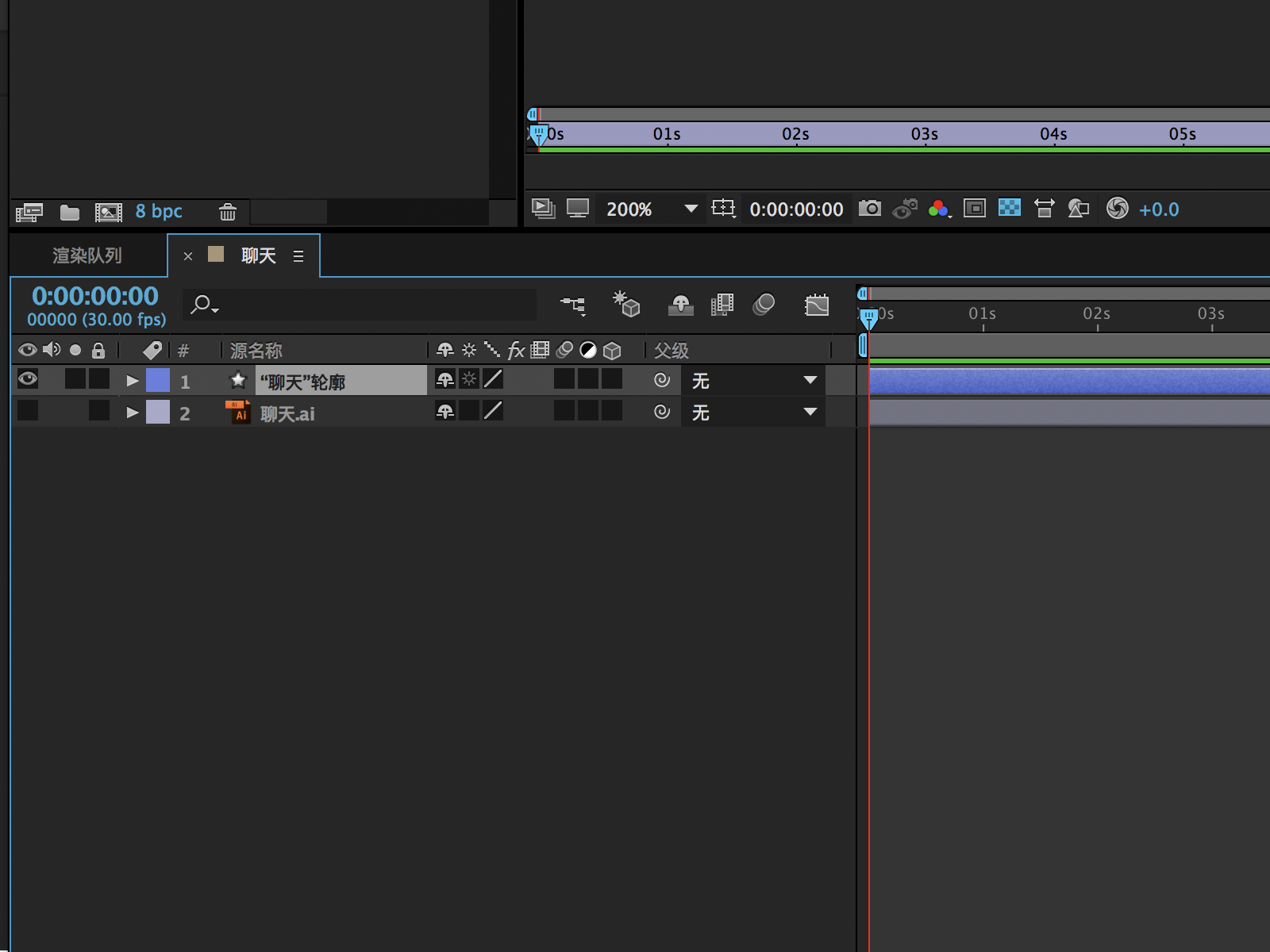
Task: Select the 聊天.ai layer name
Action: click(287, 414)
